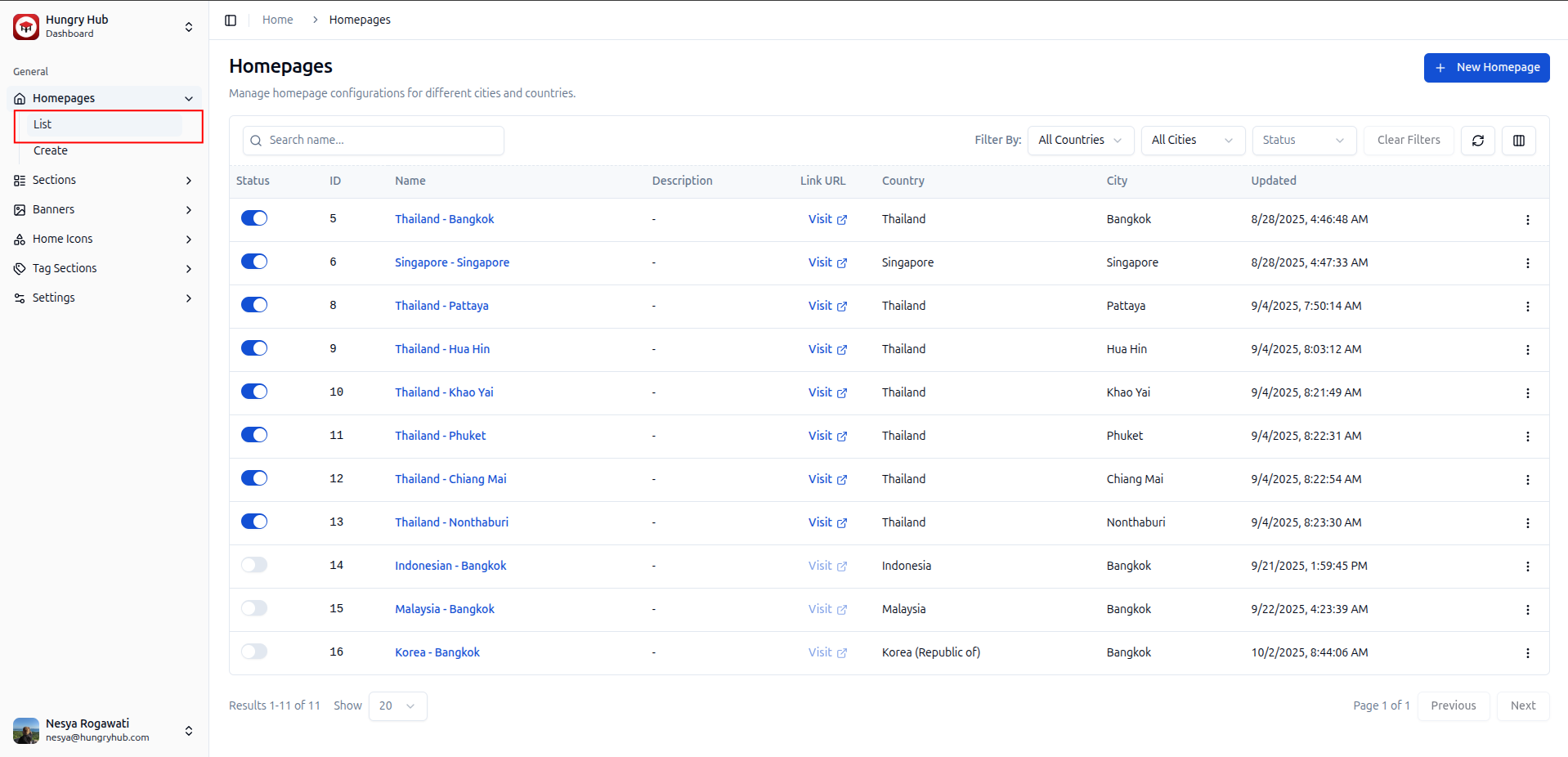Image resolution: width=1568 pixels, height=757 pixels.
Task: Turn on the Malaysia - Bangkok status switch
Action: 254,608
